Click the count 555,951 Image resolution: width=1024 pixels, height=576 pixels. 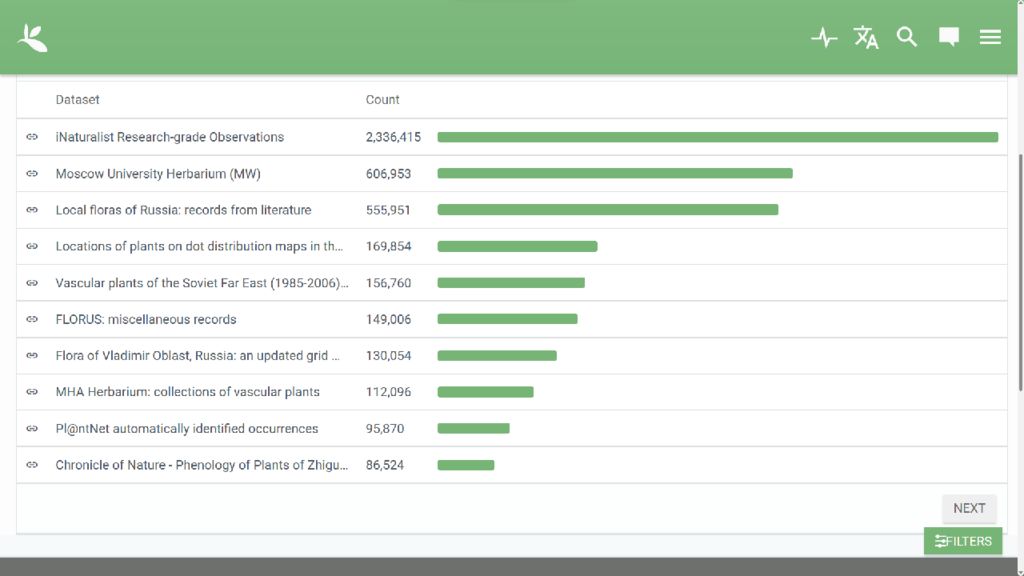388,210
